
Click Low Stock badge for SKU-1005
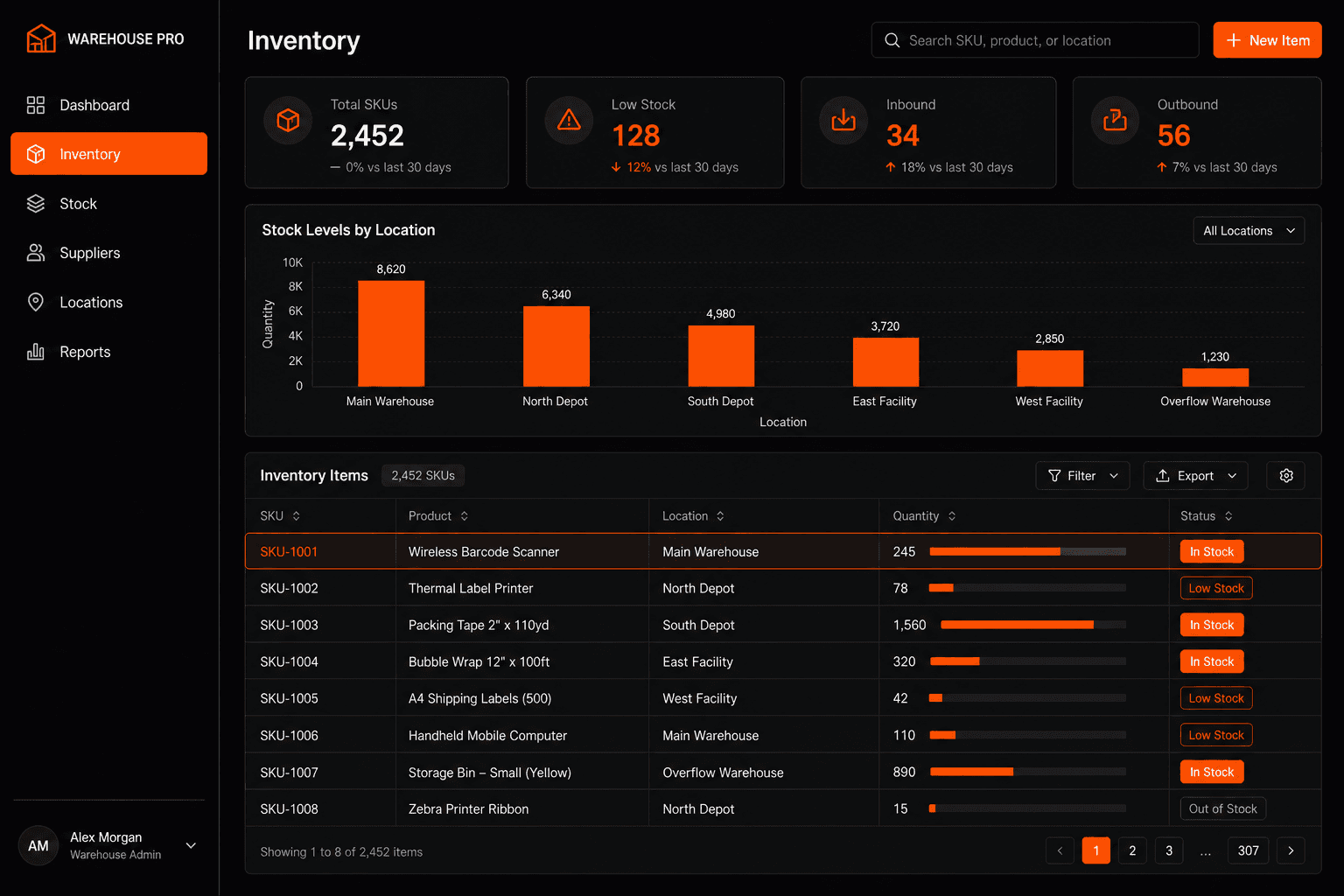tap(1216, 699)
